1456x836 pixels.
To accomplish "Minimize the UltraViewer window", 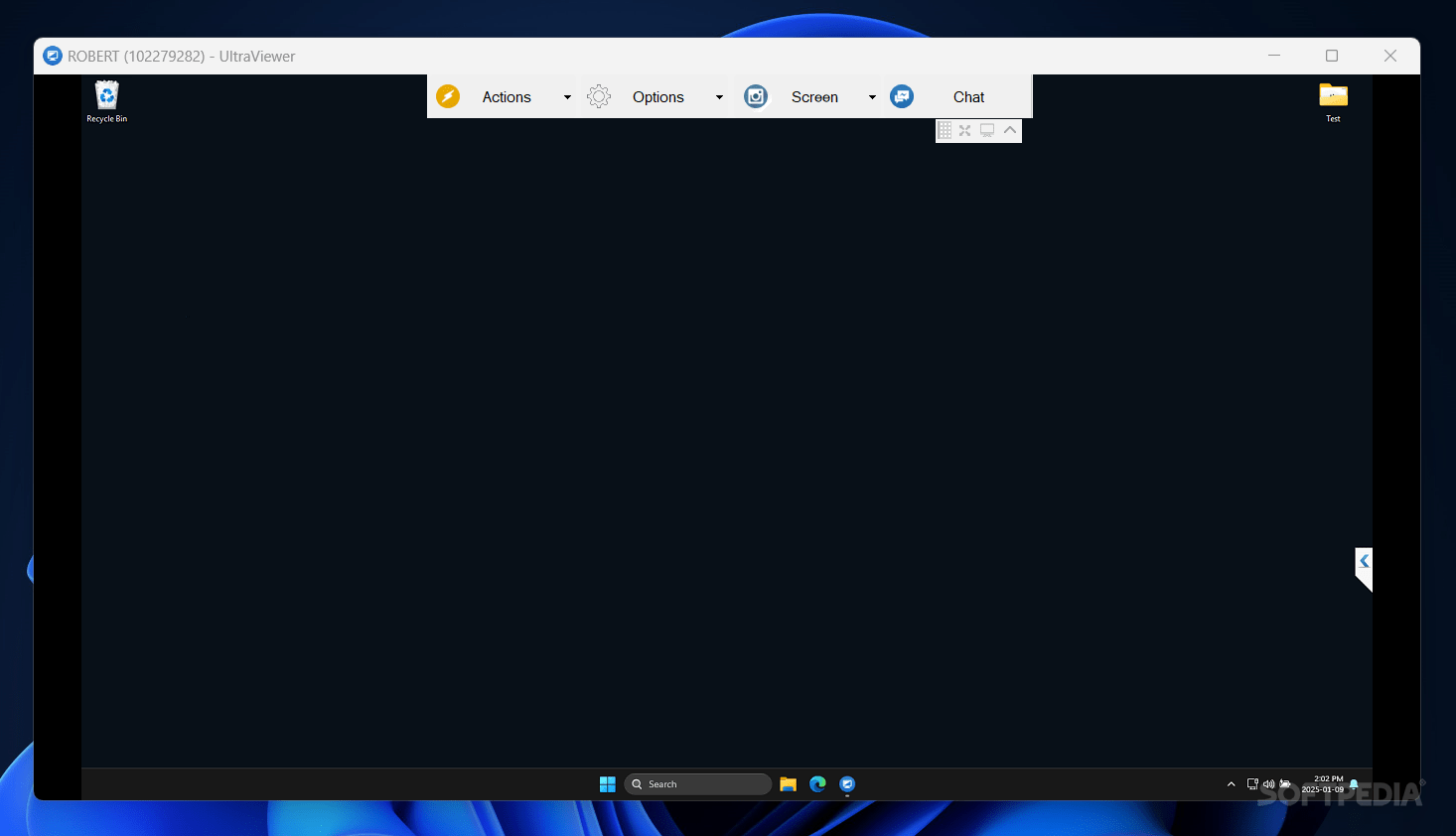I will tap(1274, 56).
